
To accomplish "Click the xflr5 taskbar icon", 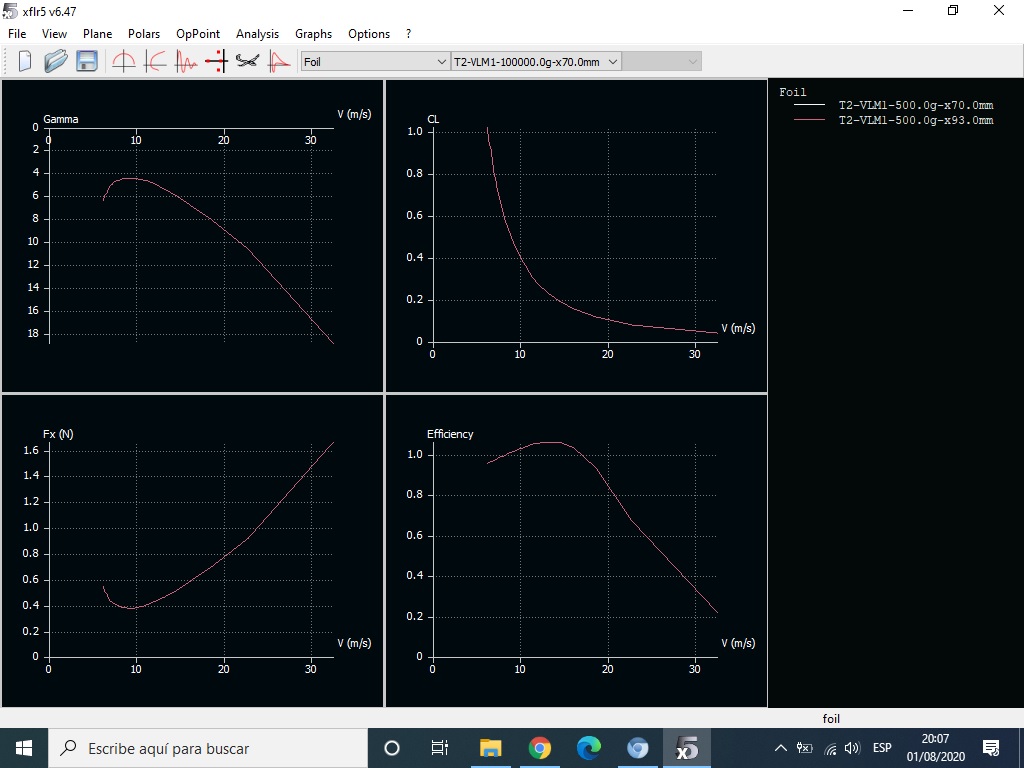I will 686,748.
